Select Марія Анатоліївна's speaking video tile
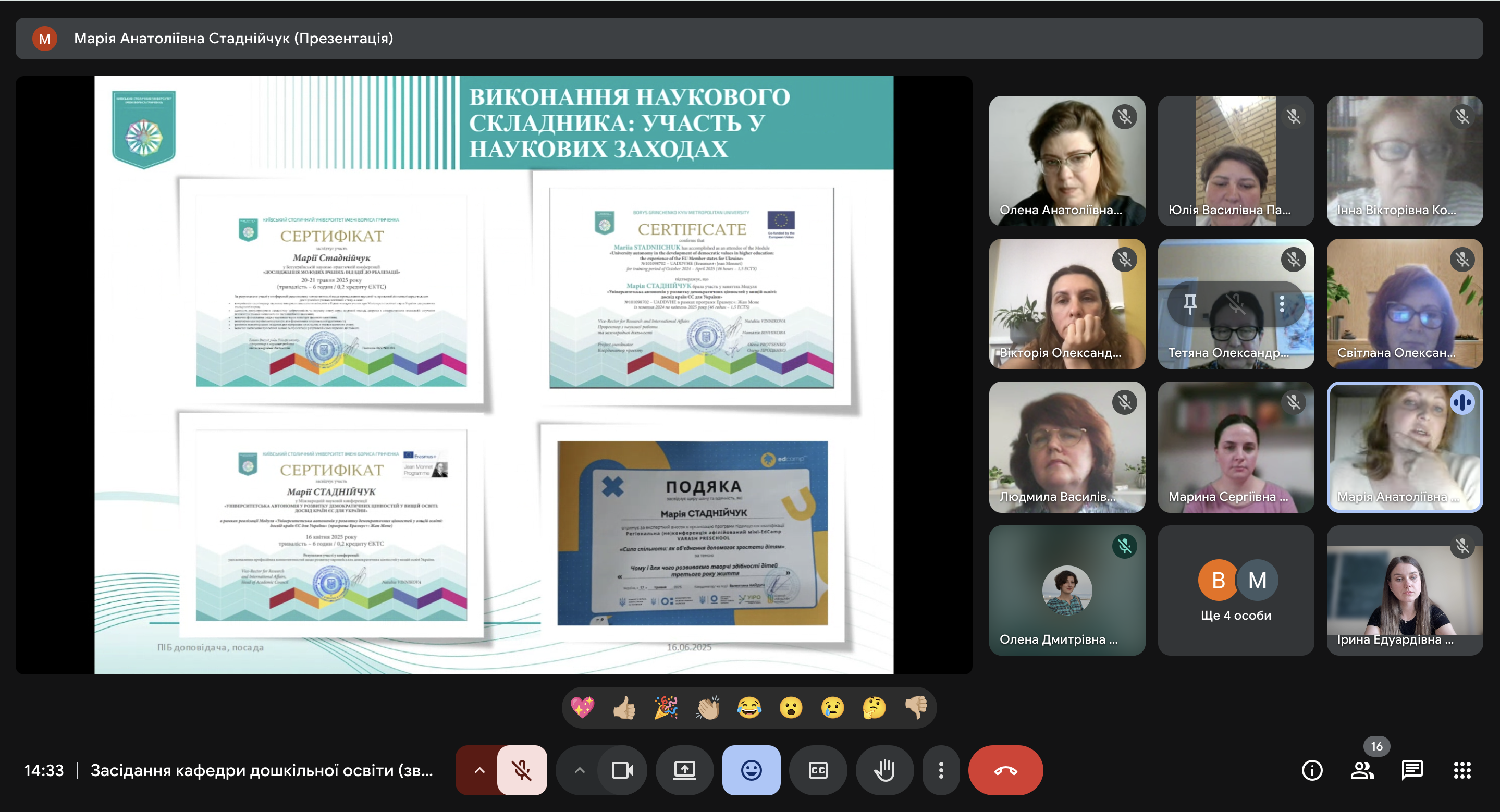Image resolution: width=1500 pixels, height=812 pixels. click(x=1404, y=447)
